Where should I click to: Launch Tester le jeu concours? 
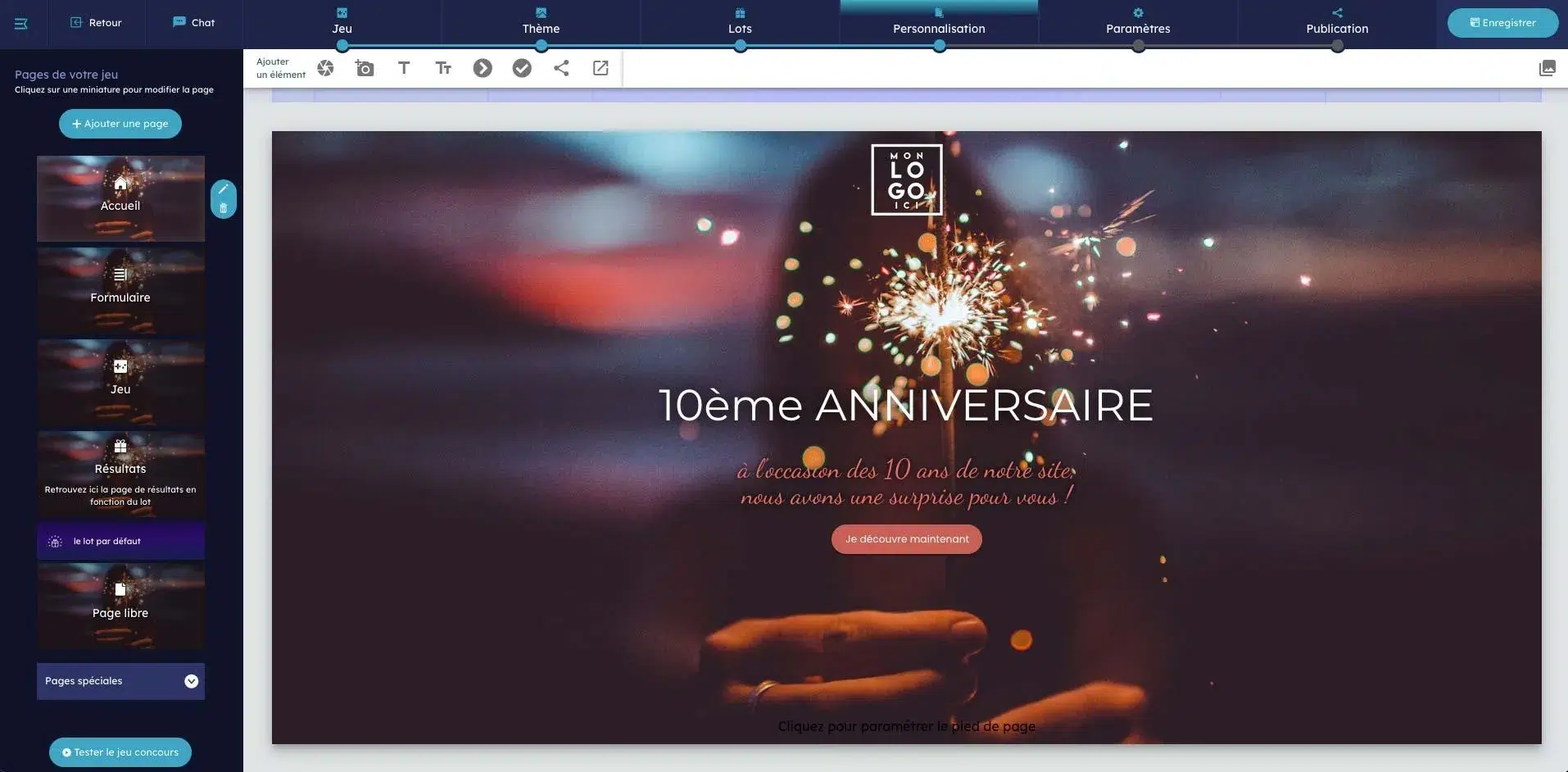[x=120, y=752]
